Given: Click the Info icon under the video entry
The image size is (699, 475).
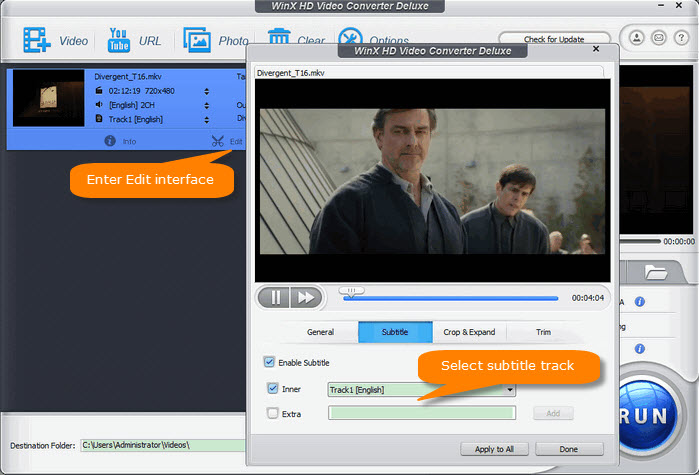Looking at the screenshot, I should coord(110,141).
